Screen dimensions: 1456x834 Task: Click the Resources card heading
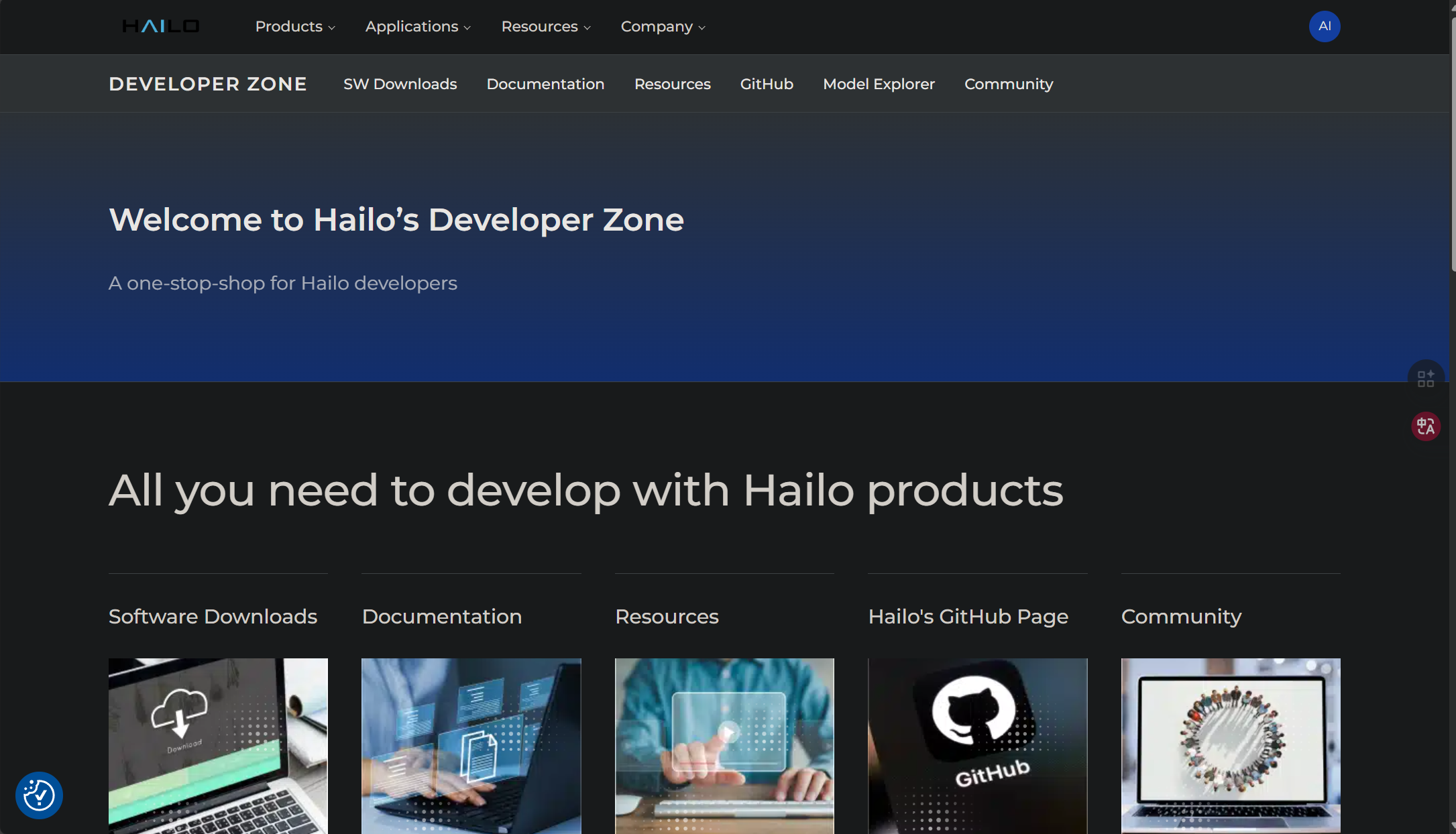pos(667,616)
